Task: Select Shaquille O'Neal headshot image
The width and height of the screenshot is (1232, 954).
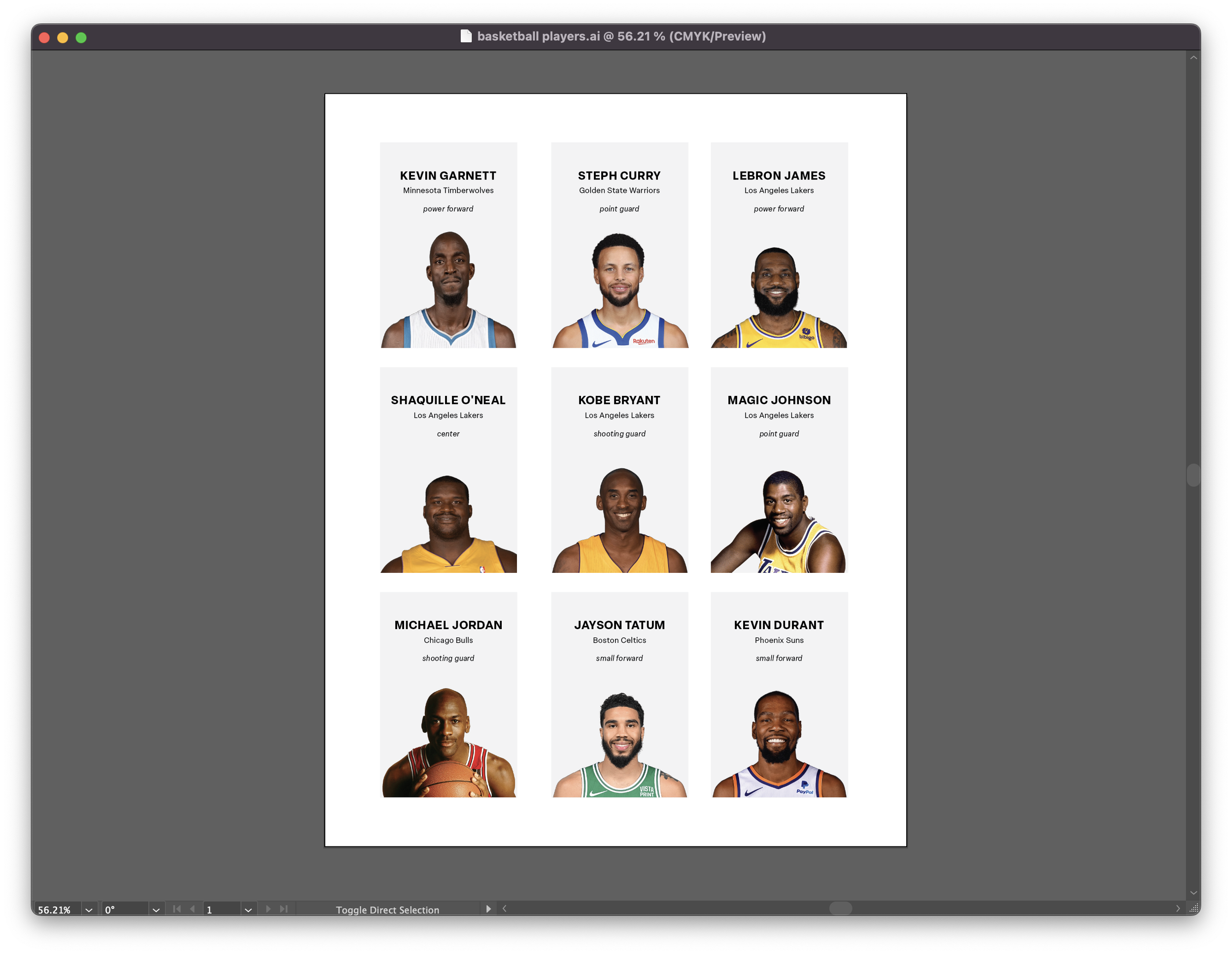Action: [448, 524]
